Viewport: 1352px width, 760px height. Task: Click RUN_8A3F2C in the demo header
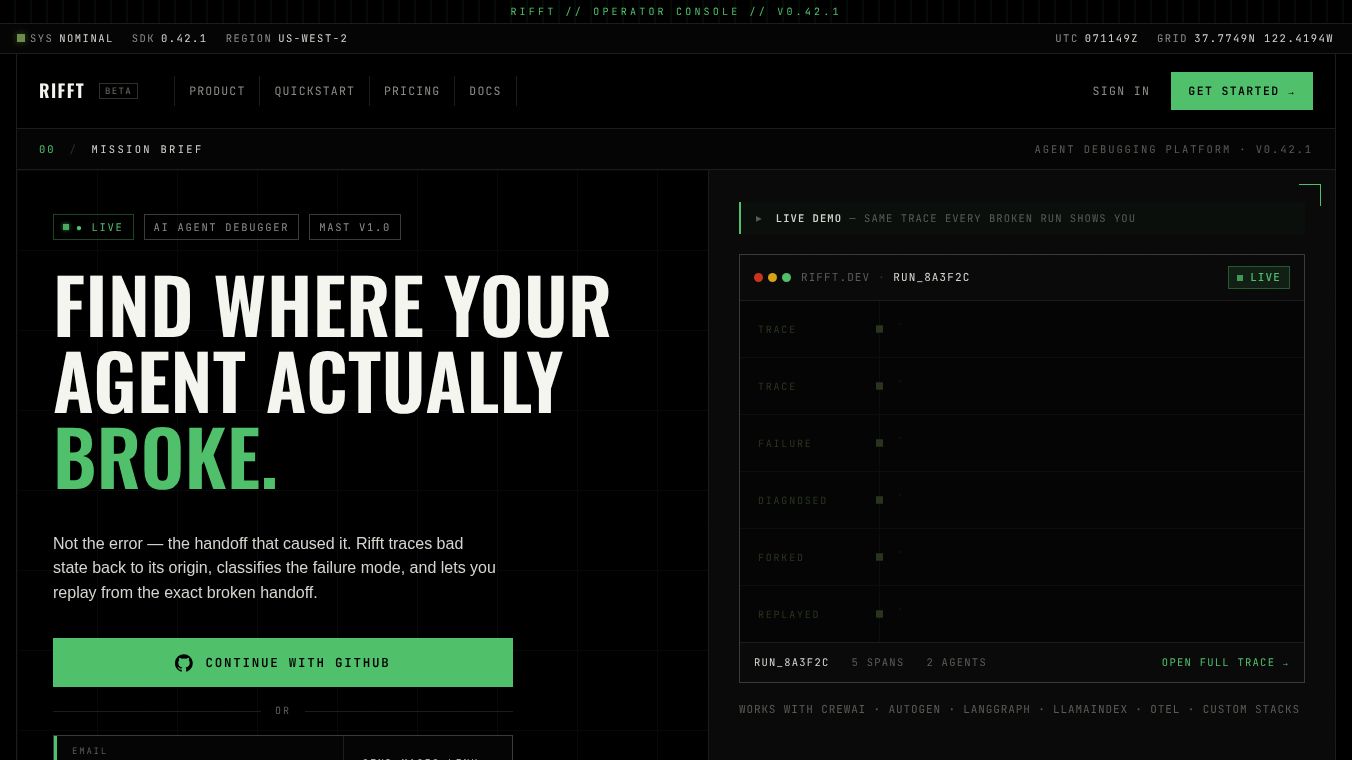(x=931, y=277)
